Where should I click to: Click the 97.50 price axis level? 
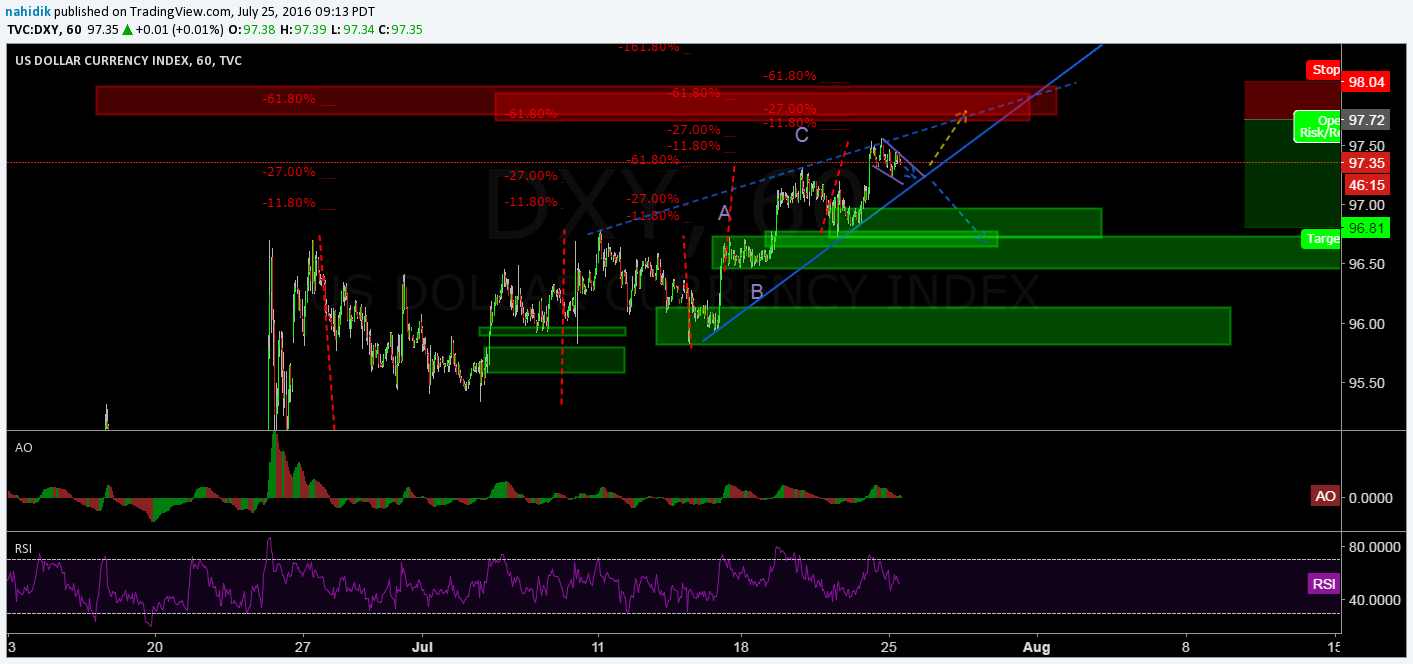pos(1367,145)
